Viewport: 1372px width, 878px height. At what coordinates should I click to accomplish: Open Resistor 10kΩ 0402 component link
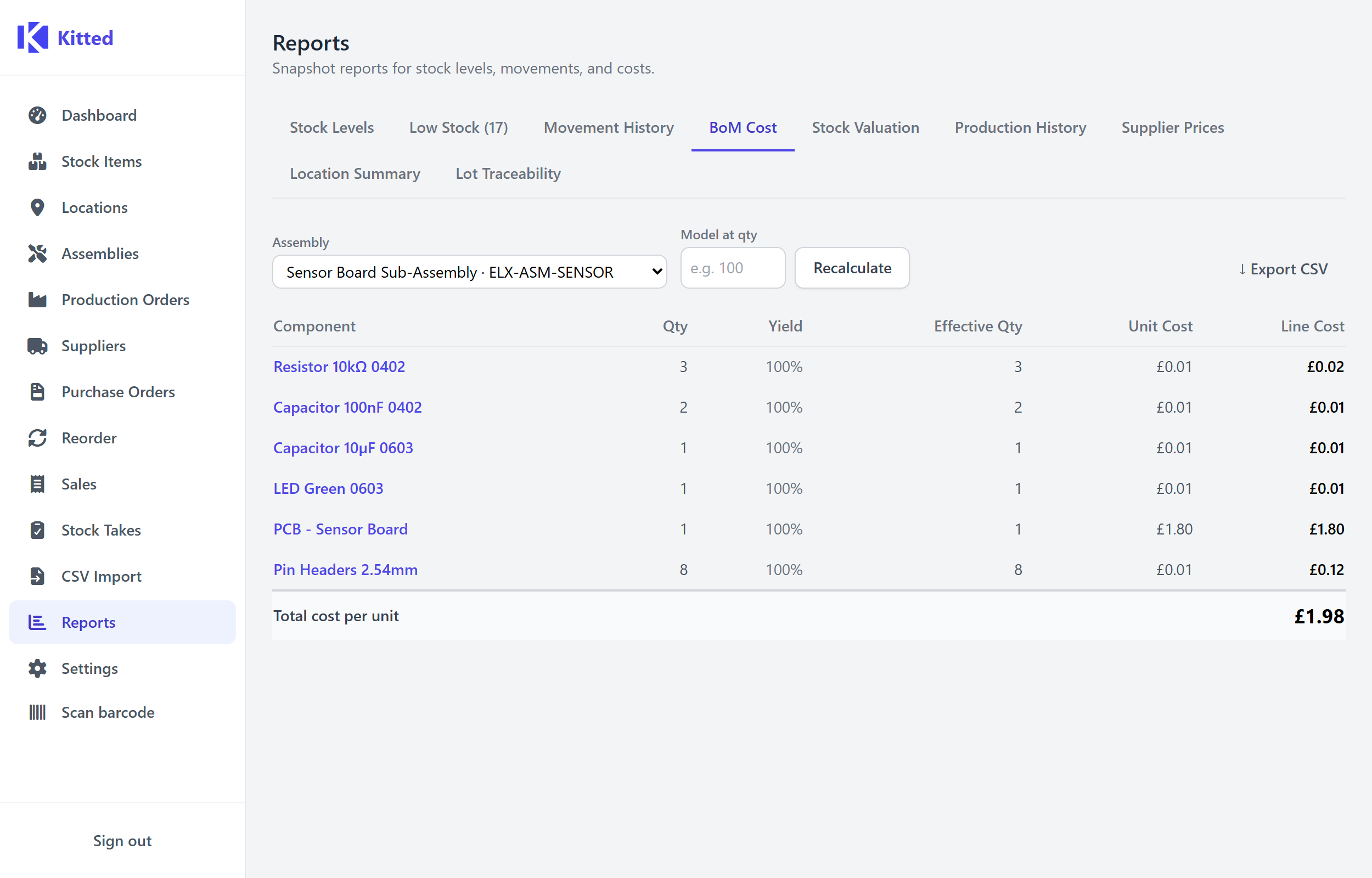click(x=339, y=367)
